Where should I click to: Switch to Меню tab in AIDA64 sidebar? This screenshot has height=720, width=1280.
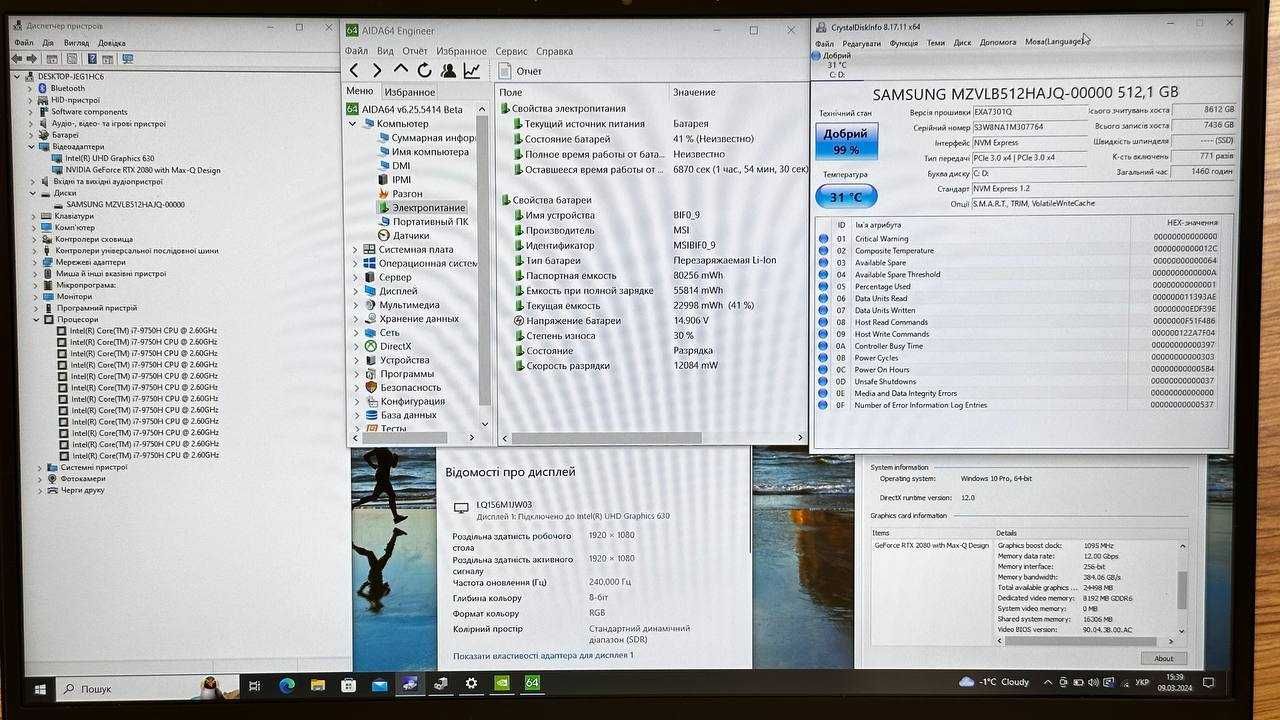[359, 91]
